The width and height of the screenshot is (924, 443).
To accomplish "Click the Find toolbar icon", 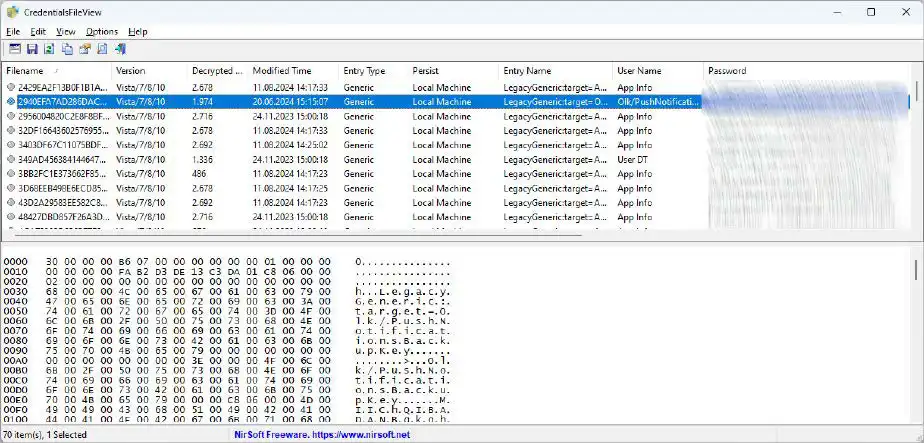I will pyautogui.click(x=102, y=49).
